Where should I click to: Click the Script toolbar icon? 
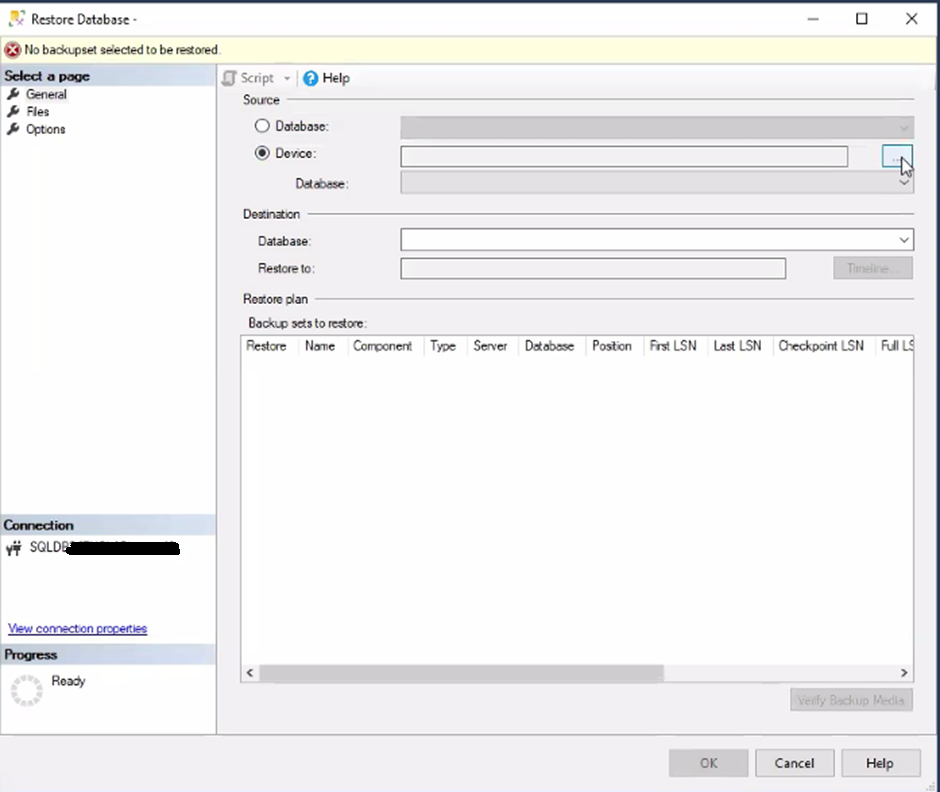tap(229, 78)
